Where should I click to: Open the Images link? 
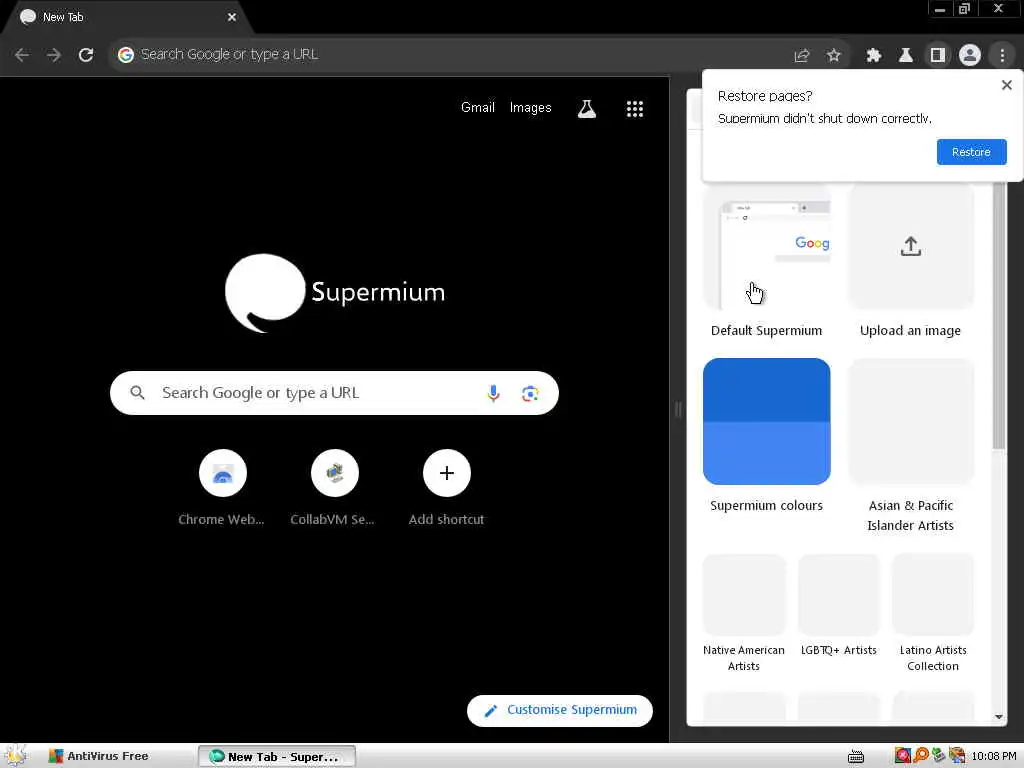point(530,108)
